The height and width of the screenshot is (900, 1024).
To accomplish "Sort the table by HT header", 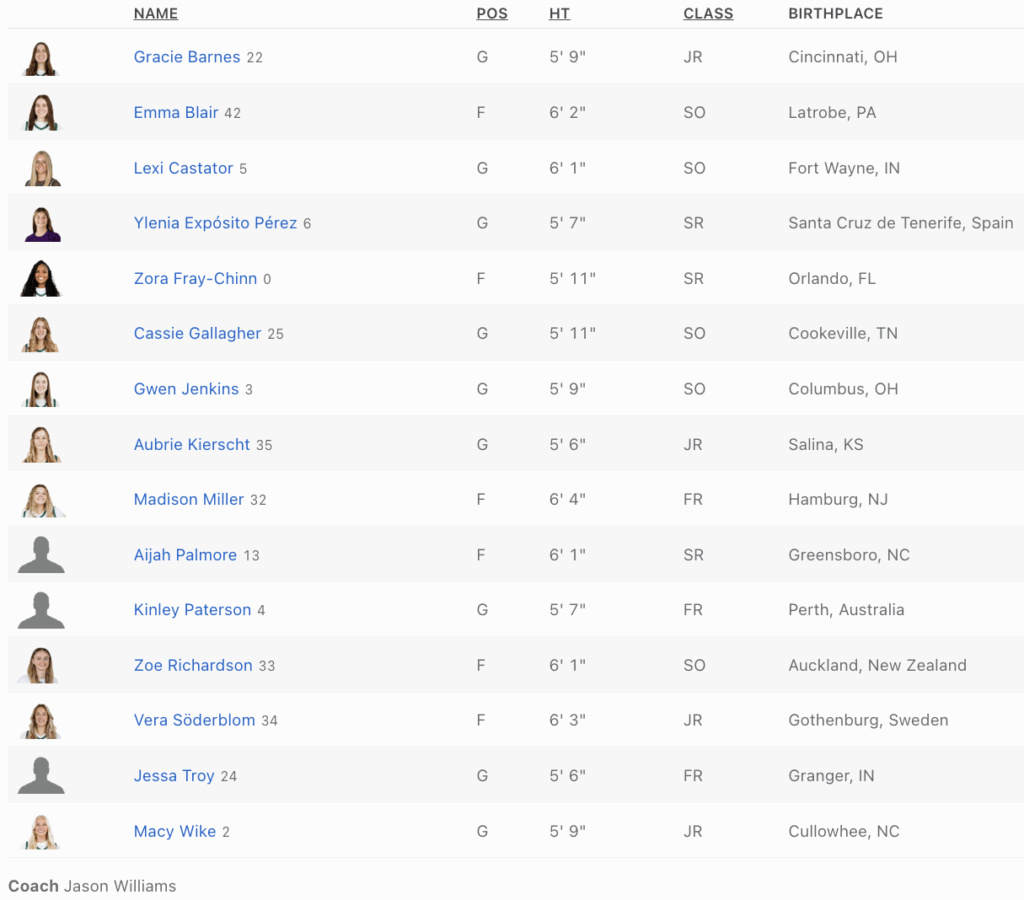I will 560,14.
